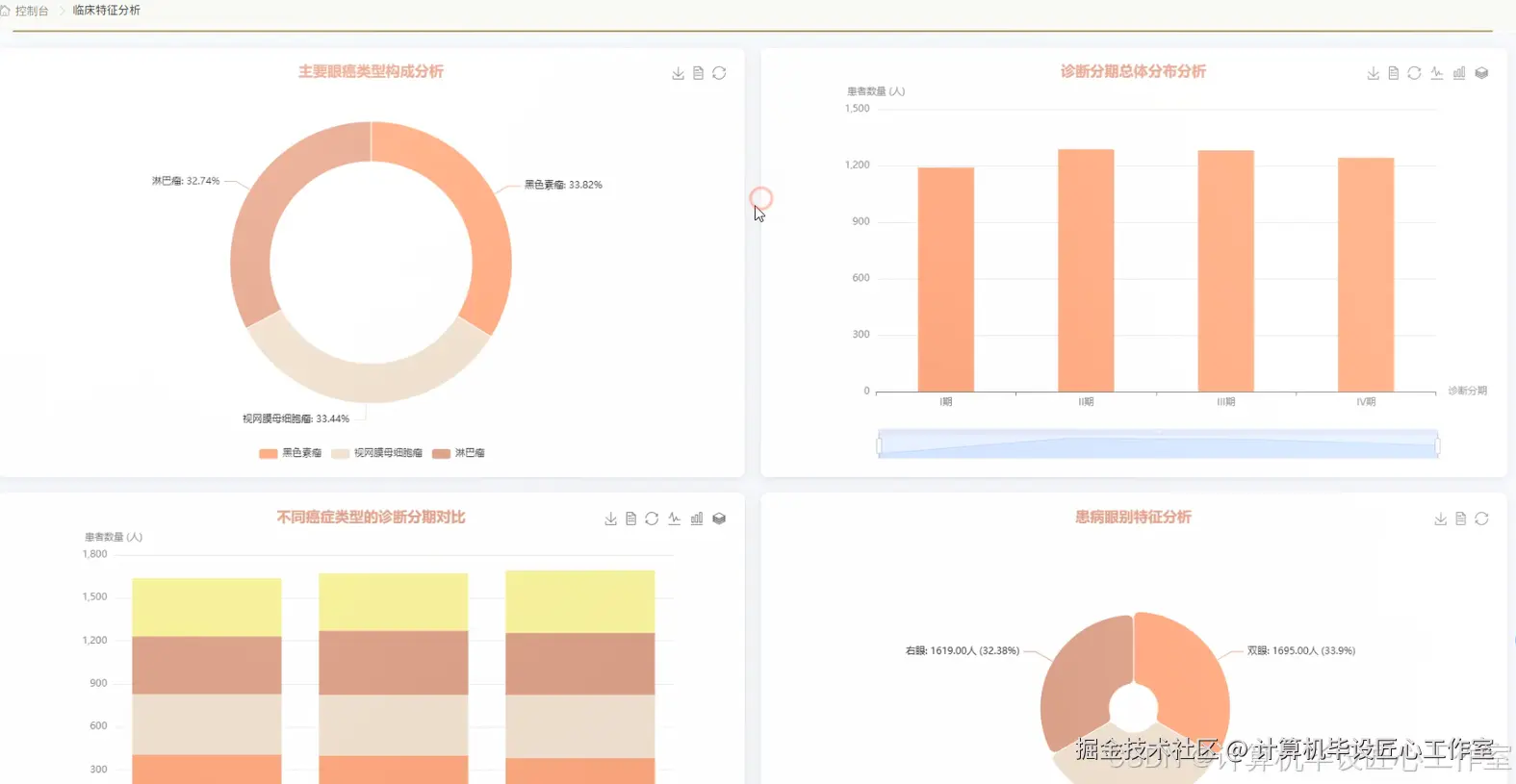Image resolution: width=1516 pixels, height=784 pixels.
Task: Toggle stack mode on 诊断分期总体分布分析 chart
Action: pos(1481,73)
